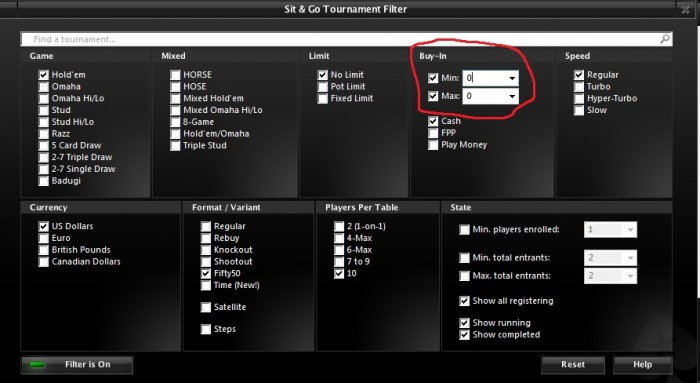Tick the Knockout format checkbox
Viewport: 700px width, 383px height.
click(x=205, y=250)
